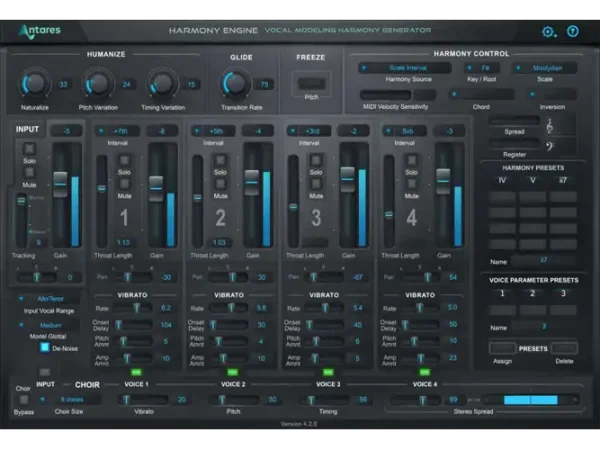Toggle the Choir Bypass button
Viewport: 600px width, 450px height.
[x=24, y=400]
